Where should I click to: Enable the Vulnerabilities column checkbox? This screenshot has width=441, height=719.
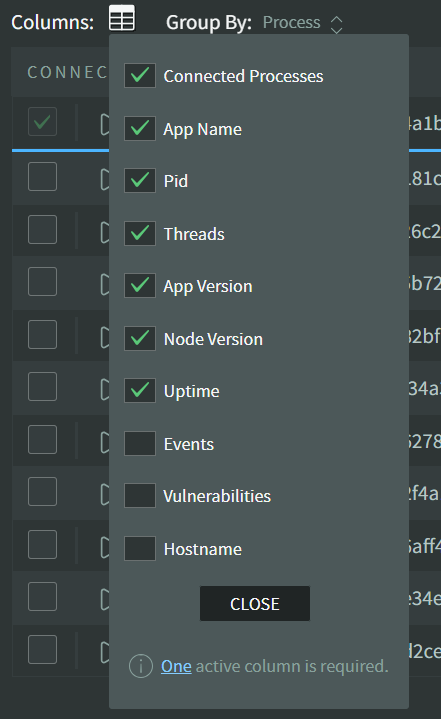pos(140,496)
